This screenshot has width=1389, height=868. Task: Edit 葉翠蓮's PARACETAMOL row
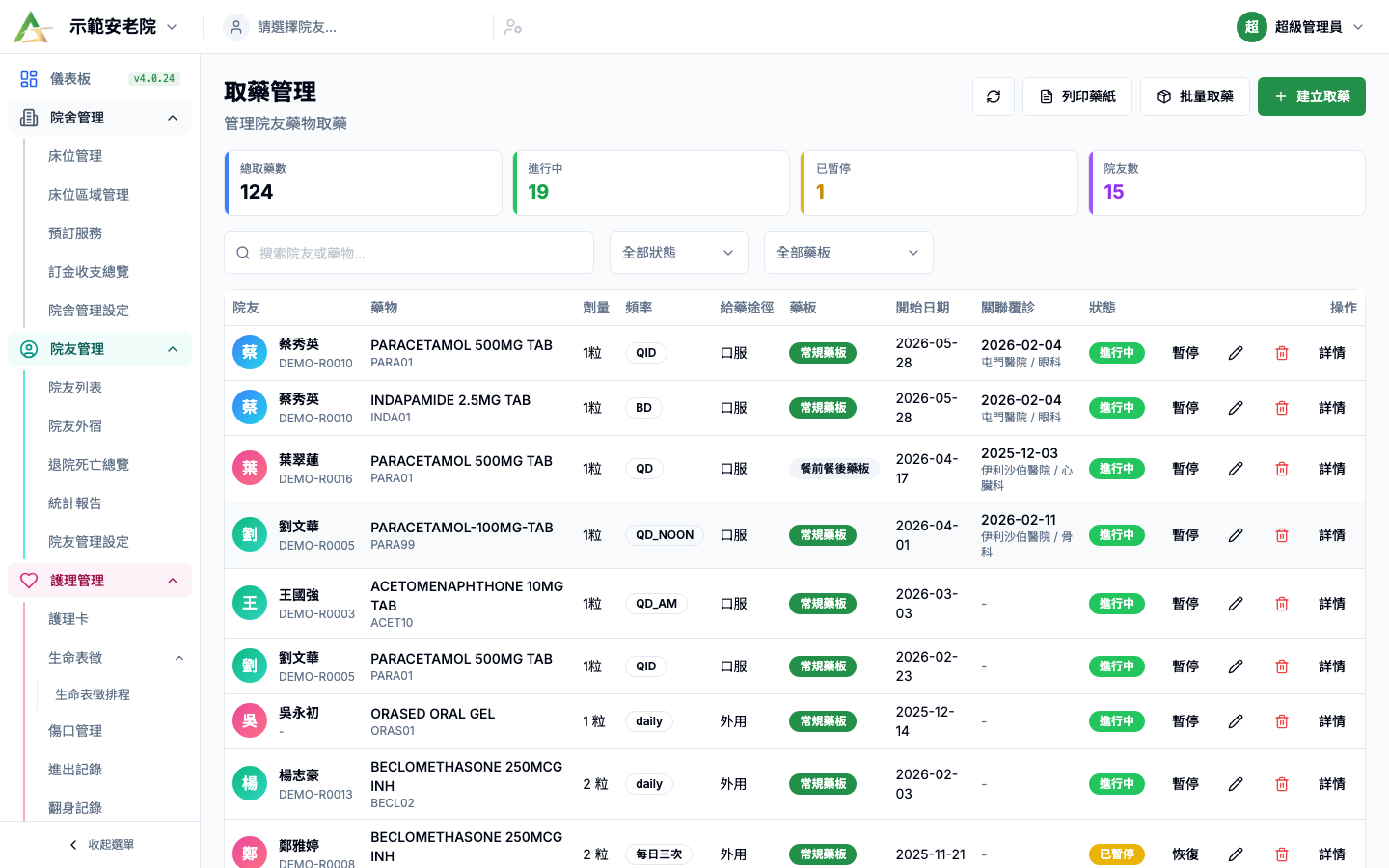1236,469
